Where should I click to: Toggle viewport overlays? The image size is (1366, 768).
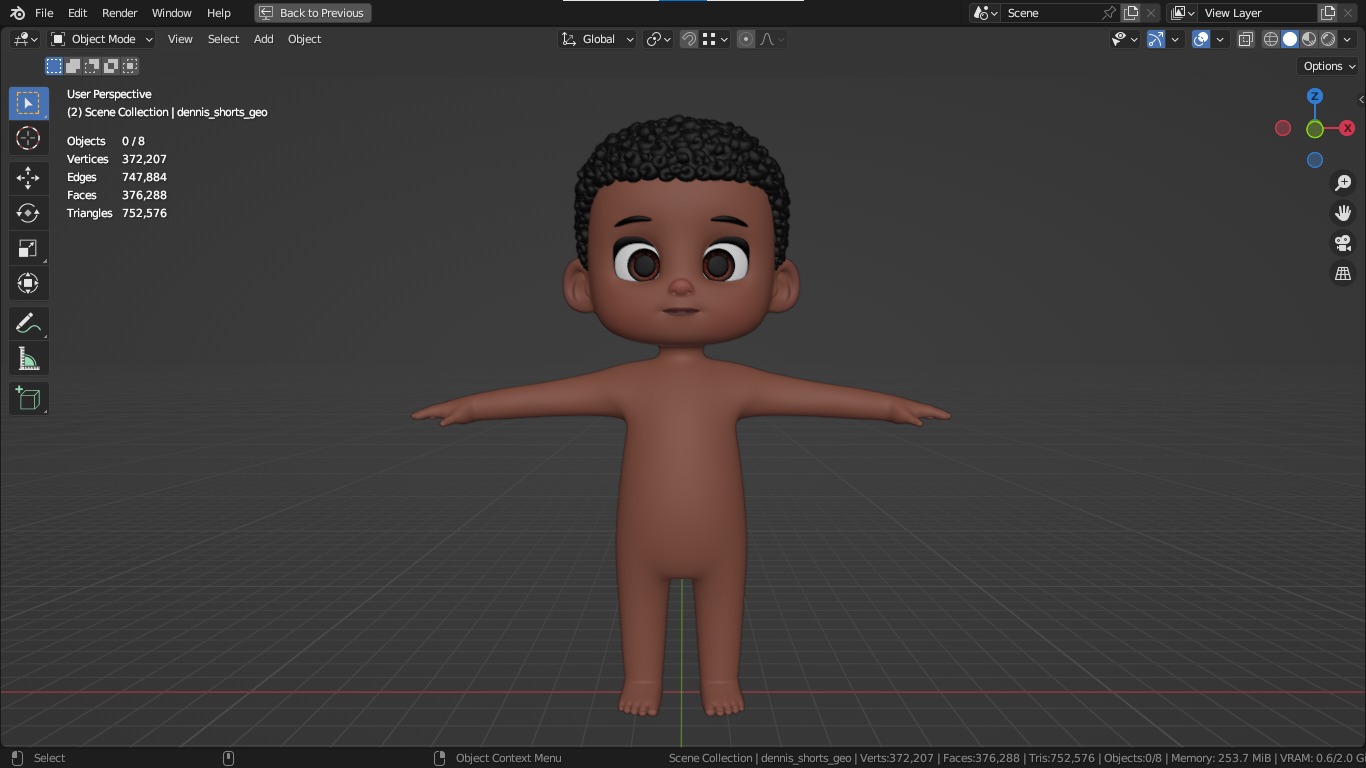[x=1201, y=39]
